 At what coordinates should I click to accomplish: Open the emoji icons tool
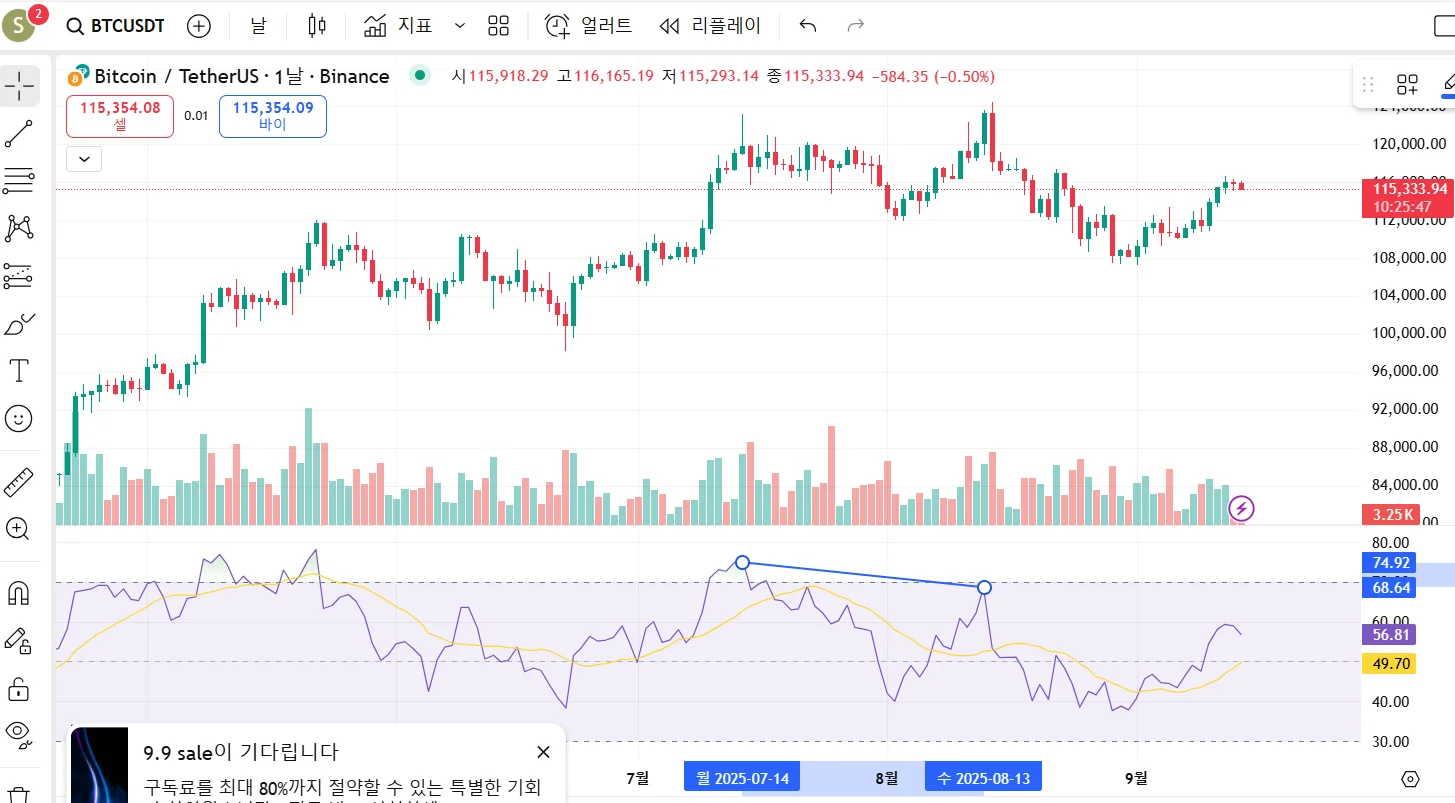click(19, 418)
